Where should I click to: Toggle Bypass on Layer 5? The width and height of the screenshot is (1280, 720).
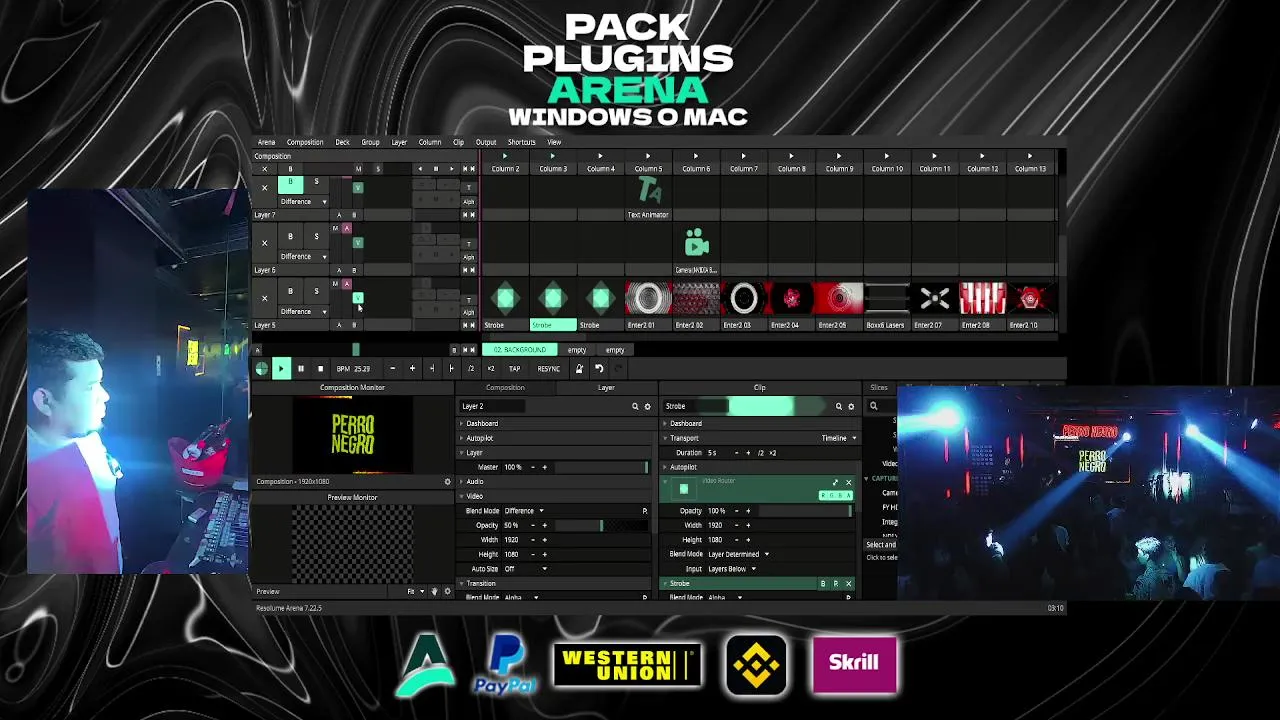(x=290, y=292)
